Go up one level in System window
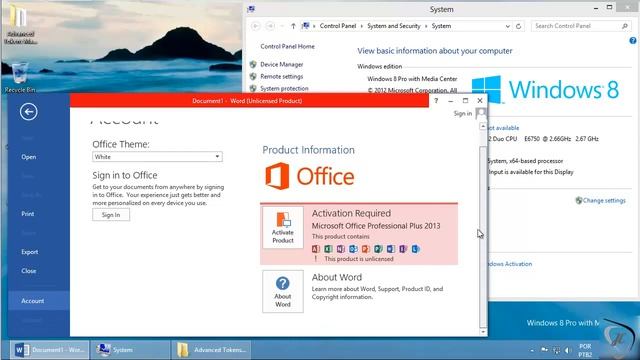Viewport: 640px width, 360px height. point(293,26)
